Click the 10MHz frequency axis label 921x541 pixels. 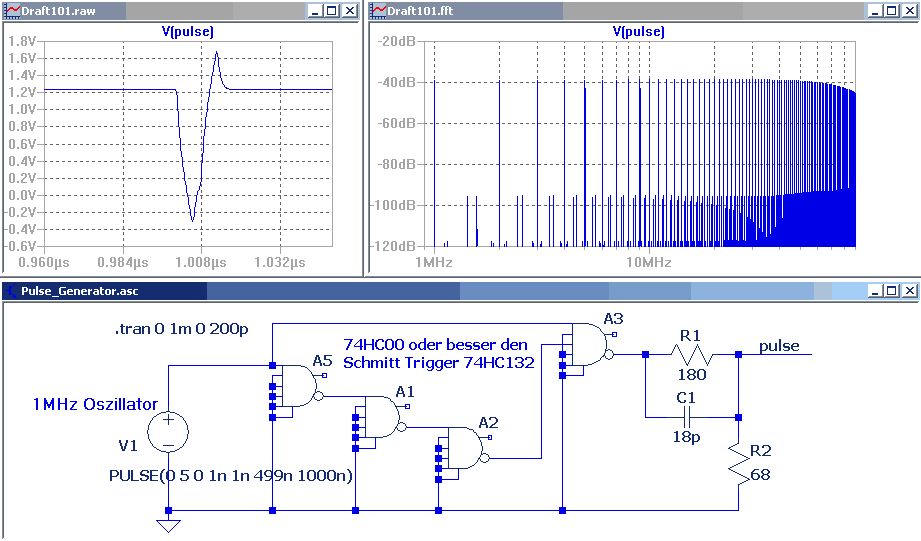tap(648, 262)
